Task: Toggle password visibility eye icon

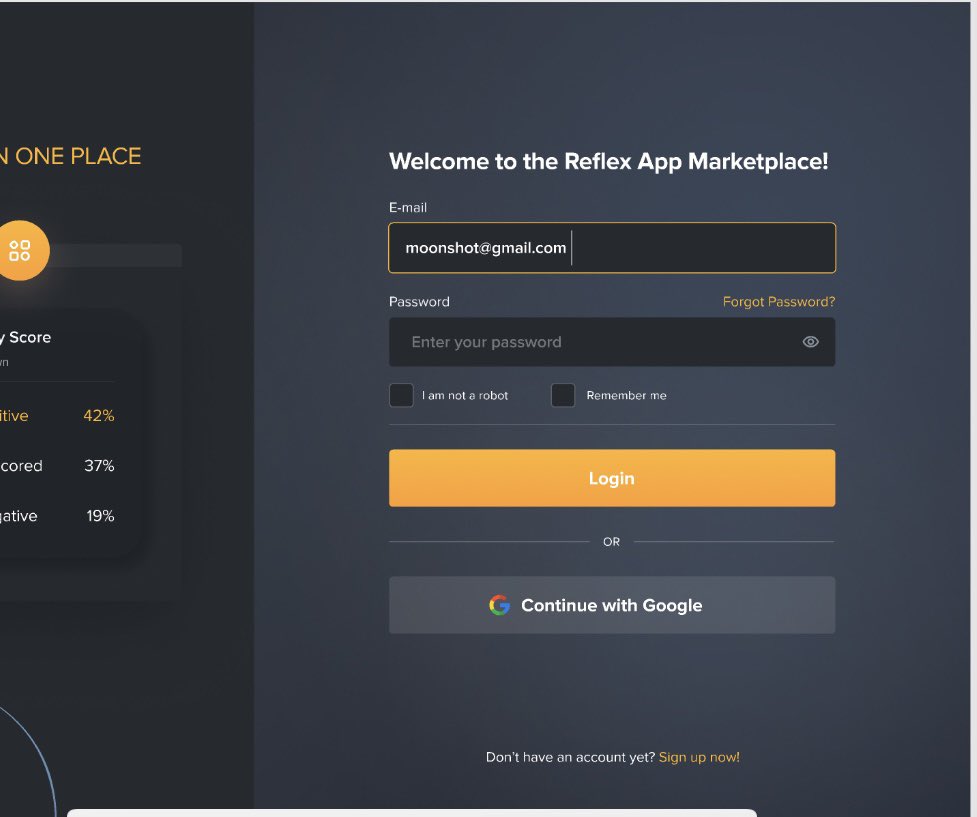Action: point(810,342)
